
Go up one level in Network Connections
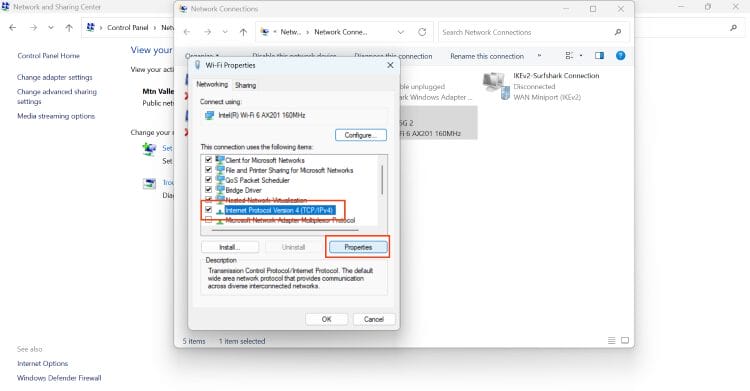tap(243, 32)
